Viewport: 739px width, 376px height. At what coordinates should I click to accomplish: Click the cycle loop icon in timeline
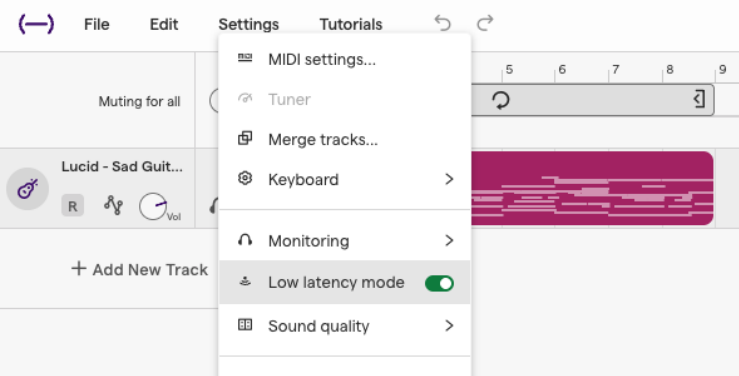(501, 100)
